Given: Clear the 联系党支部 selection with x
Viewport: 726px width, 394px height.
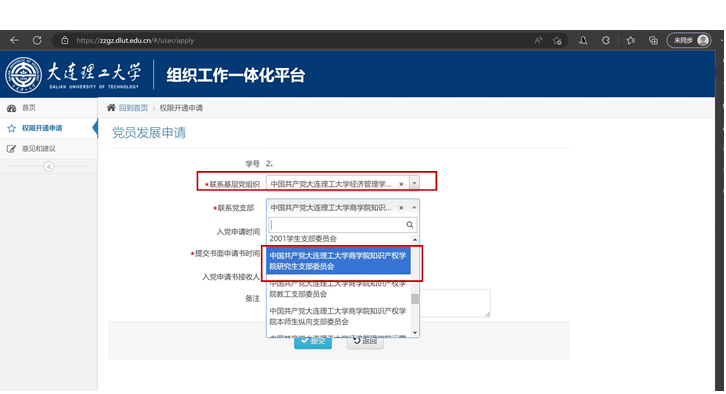Looking at the screenshot, I should click(401, 208).
